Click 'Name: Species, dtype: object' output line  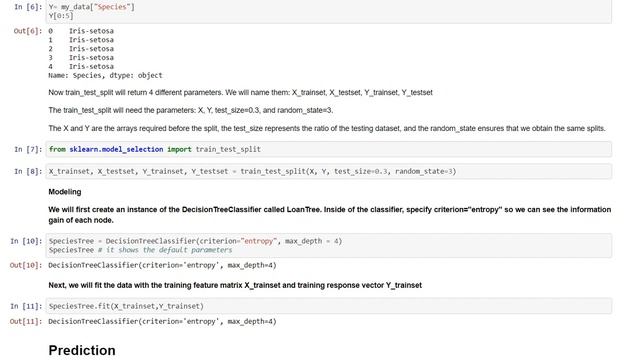click(105, 76)
